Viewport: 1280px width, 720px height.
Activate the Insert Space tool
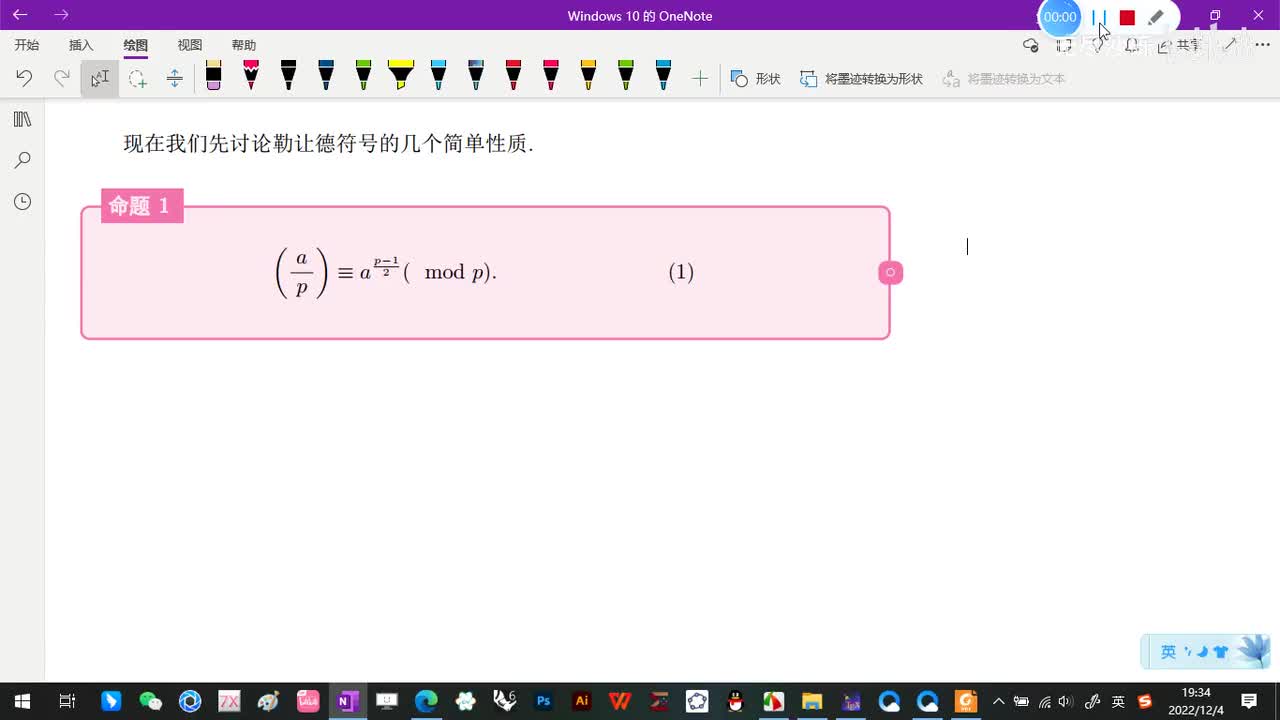pyautogui.click(x=174, y=78)
